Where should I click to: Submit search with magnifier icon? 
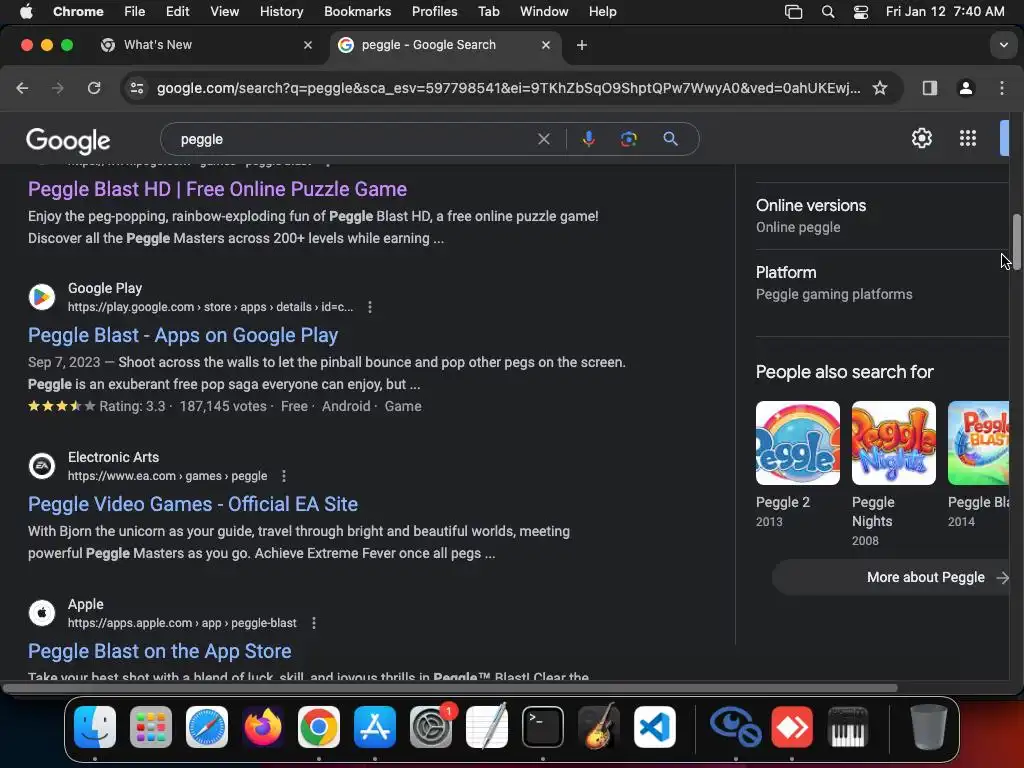click(x=670, y=139)
